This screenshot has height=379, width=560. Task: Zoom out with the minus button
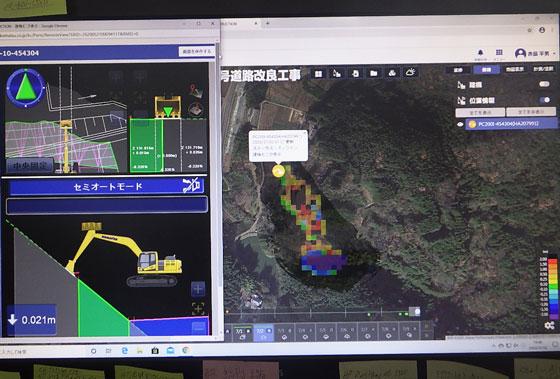[199, 328]
